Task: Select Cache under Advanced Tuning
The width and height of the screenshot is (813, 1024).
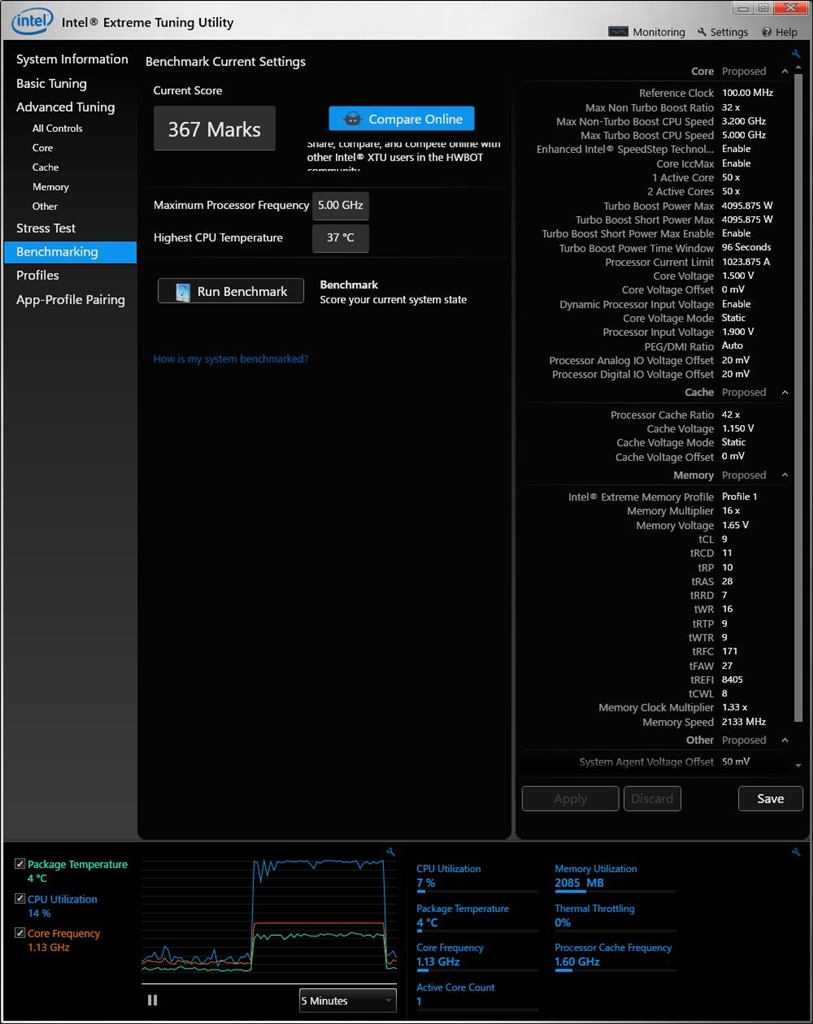Action: tap(45, 167)
